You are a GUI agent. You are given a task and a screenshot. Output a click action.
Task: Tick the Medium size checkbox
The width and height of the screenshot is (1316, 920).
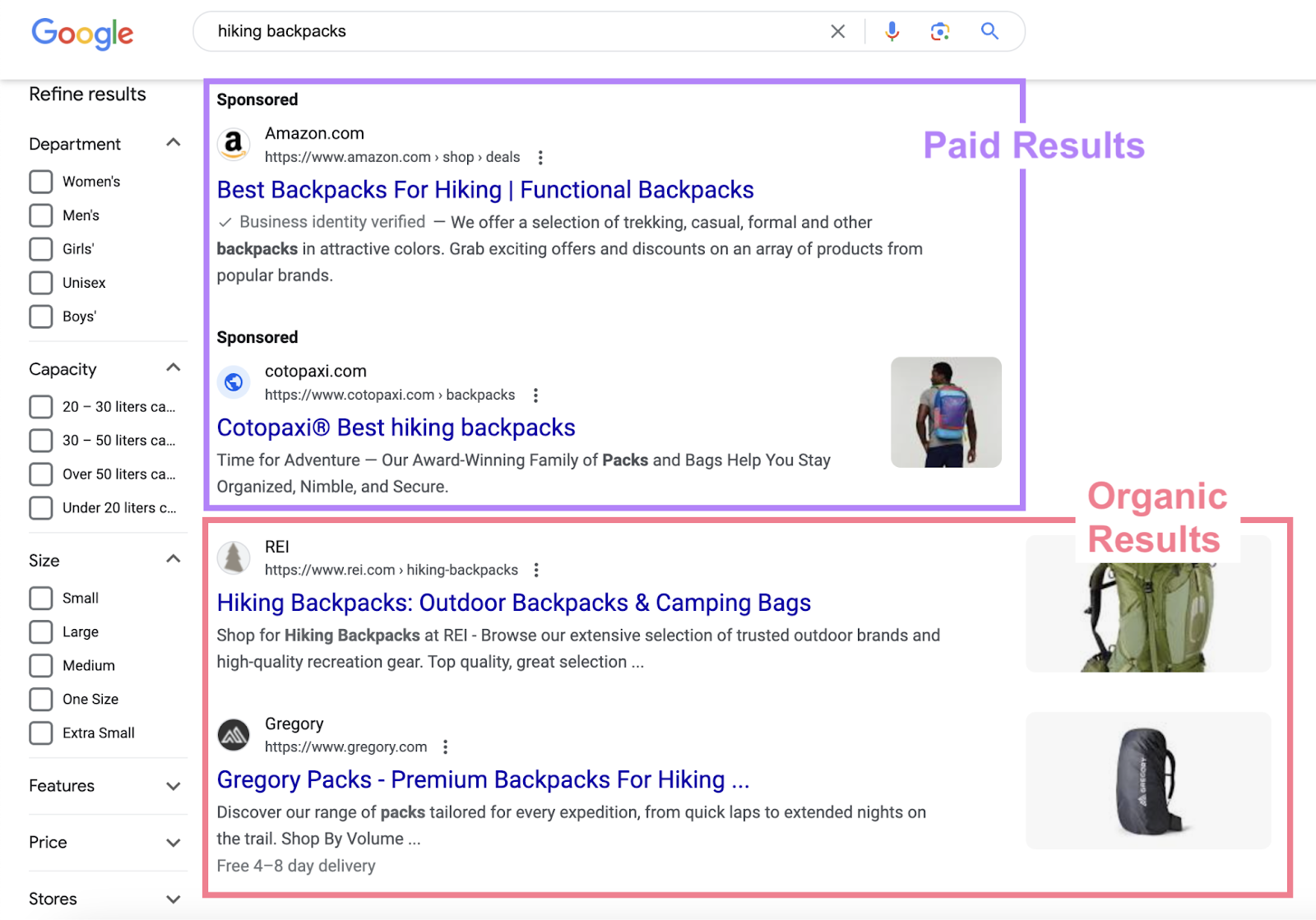41,665
